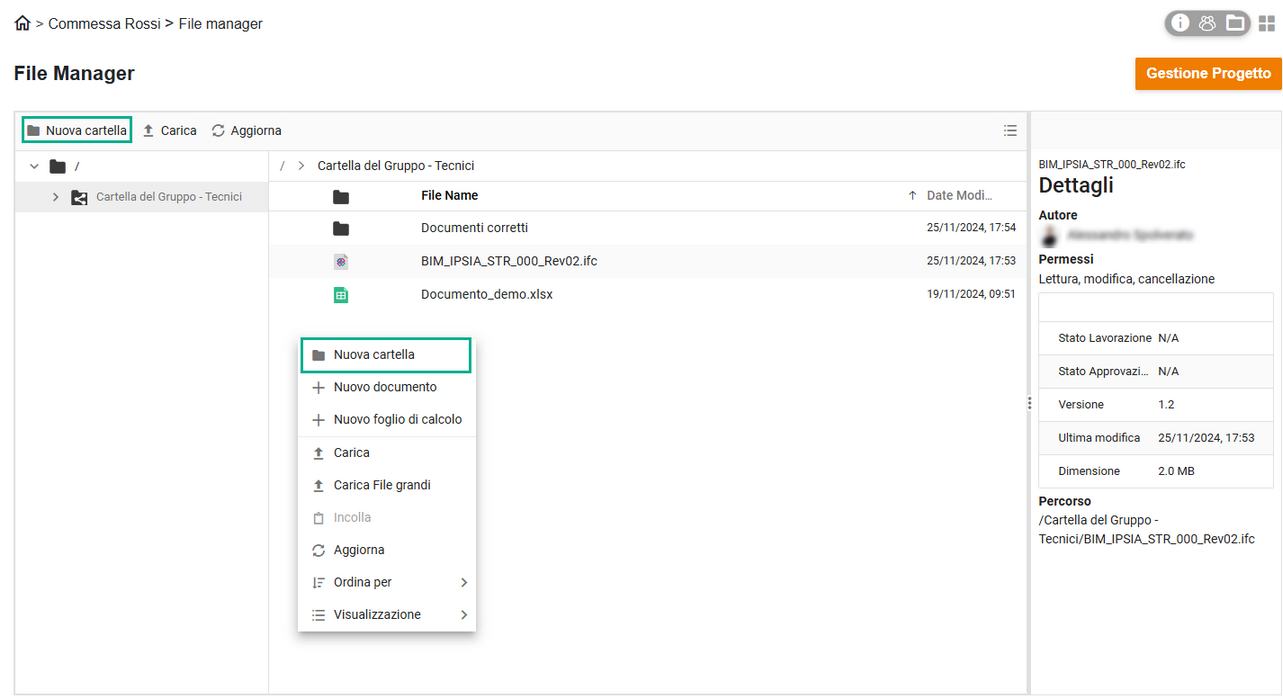The image size is (1283, 699).
Task: Click Ultima modifica value in details
Action: pyautogui.click(x=1206, y=438)
